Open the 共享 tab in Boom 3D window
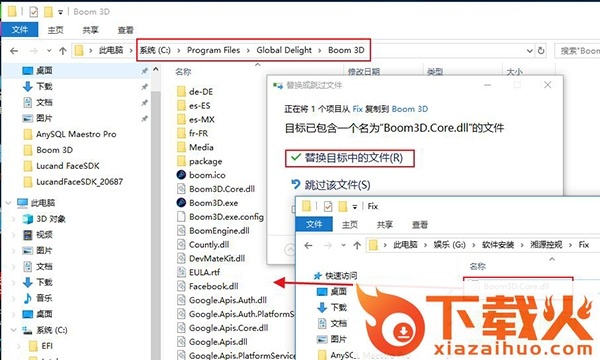Viewport: 600px width, 360px height. pos(90,30)
